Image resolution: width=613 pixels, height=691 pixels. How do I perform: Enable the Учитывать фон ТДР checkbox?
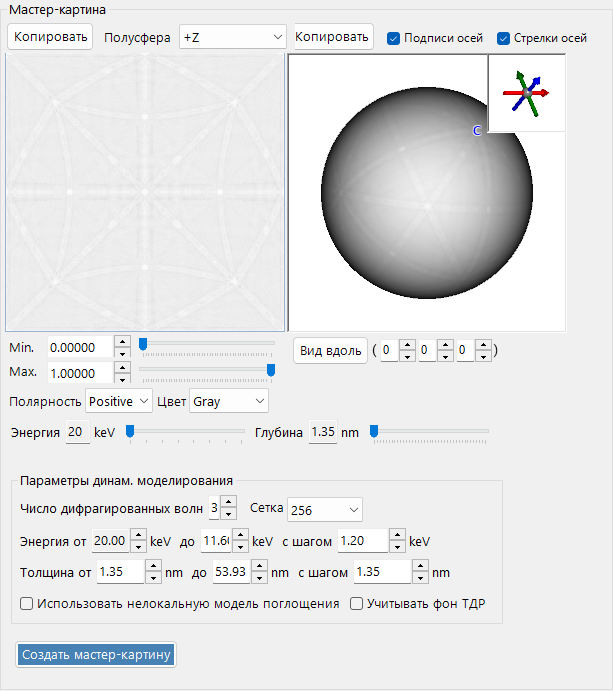[356, 603]
